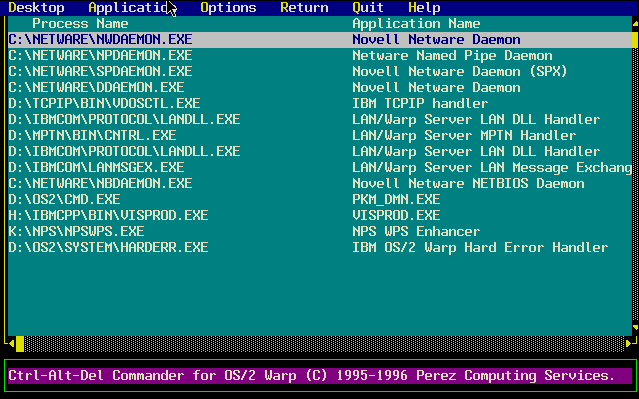Open the Help menu
Image resolution: width=639 pixels, height=399 pixels.
[424, 8]
